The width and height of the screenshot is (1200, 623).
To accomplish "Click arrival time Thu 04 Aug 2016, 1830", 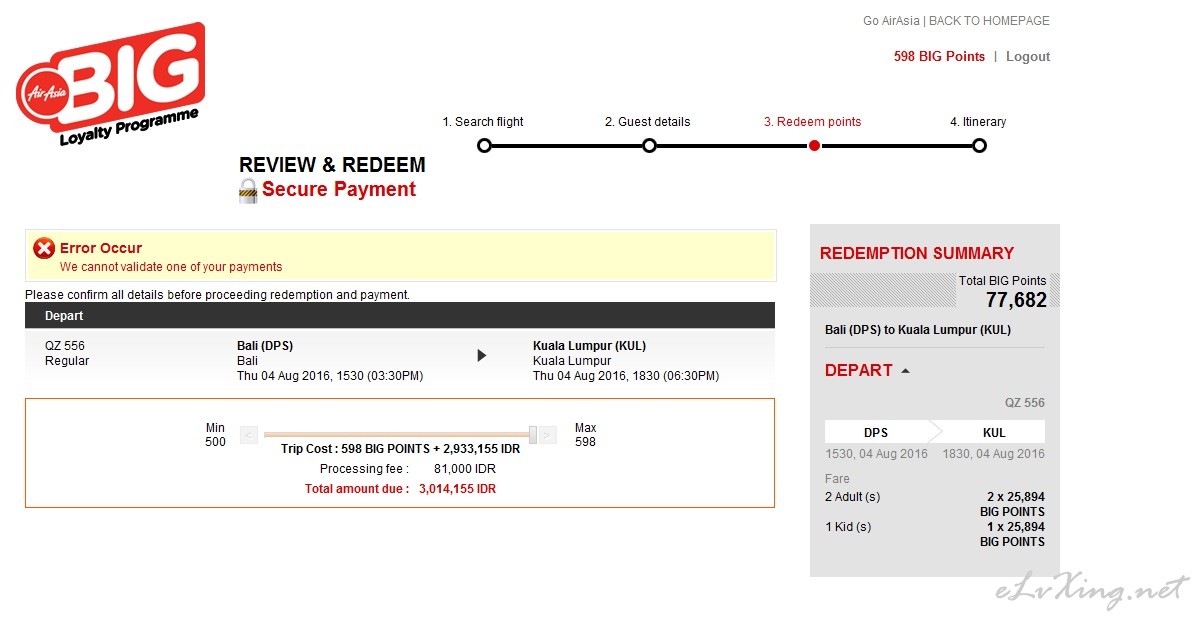I will [x=626, y=376].
